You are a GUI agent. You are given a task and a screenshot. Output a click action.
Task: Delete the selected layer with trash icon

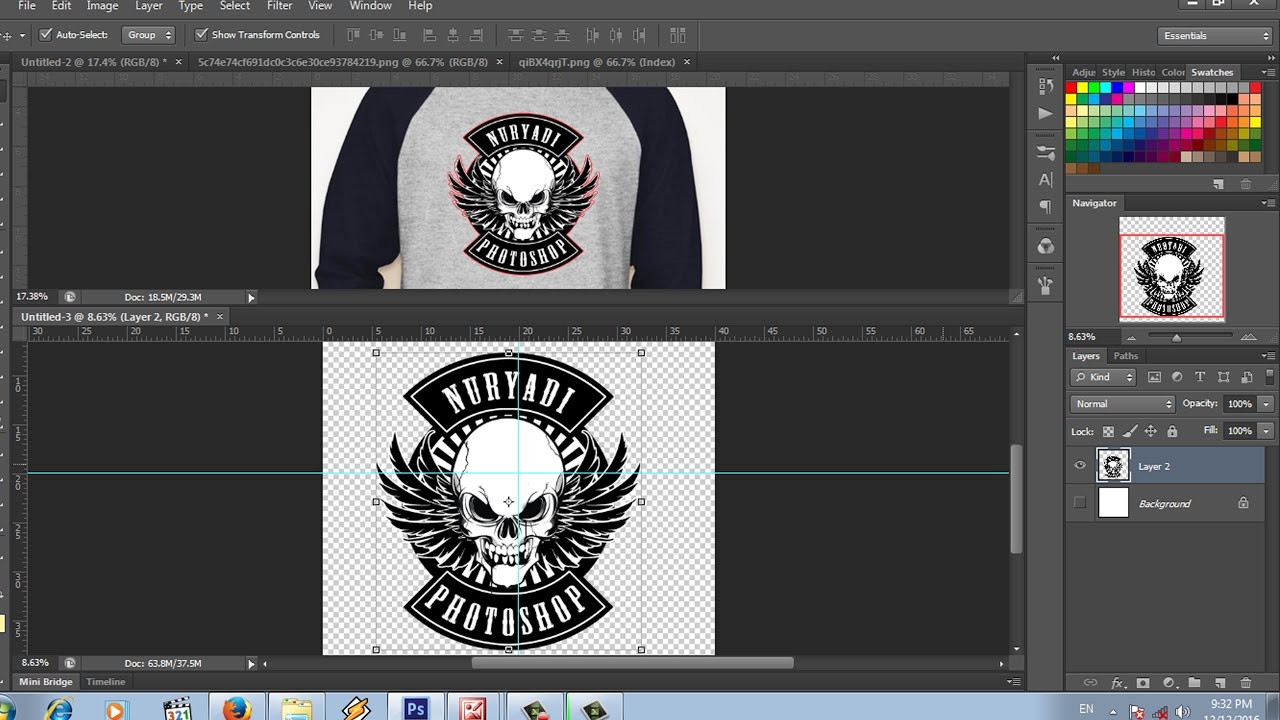pyautogui.click(x=1246, y=683)
